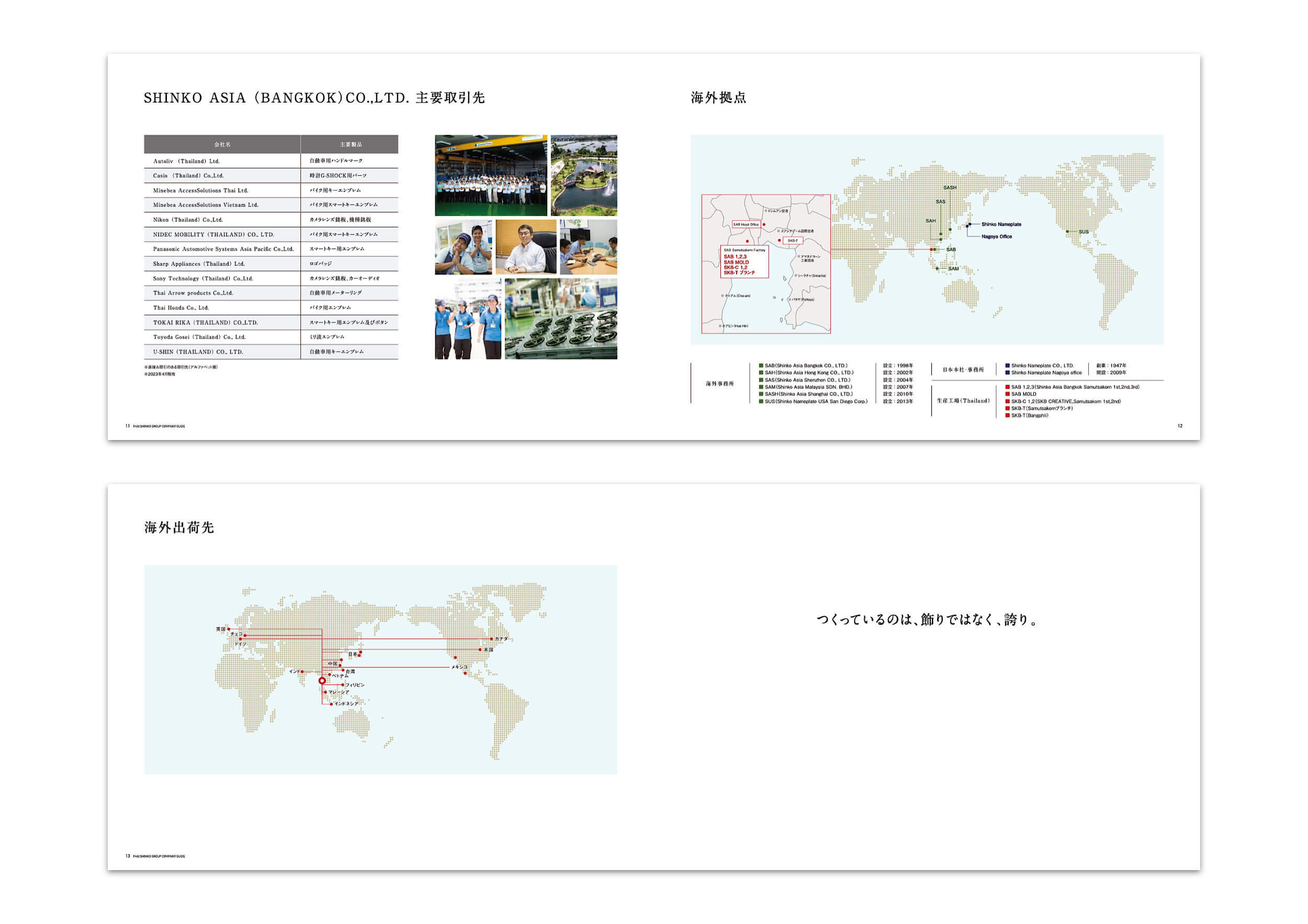Screen dimensions: 1308x924
Task: Click the 'インドネシア' destination label on shipping map
Action: coord(346,704)
